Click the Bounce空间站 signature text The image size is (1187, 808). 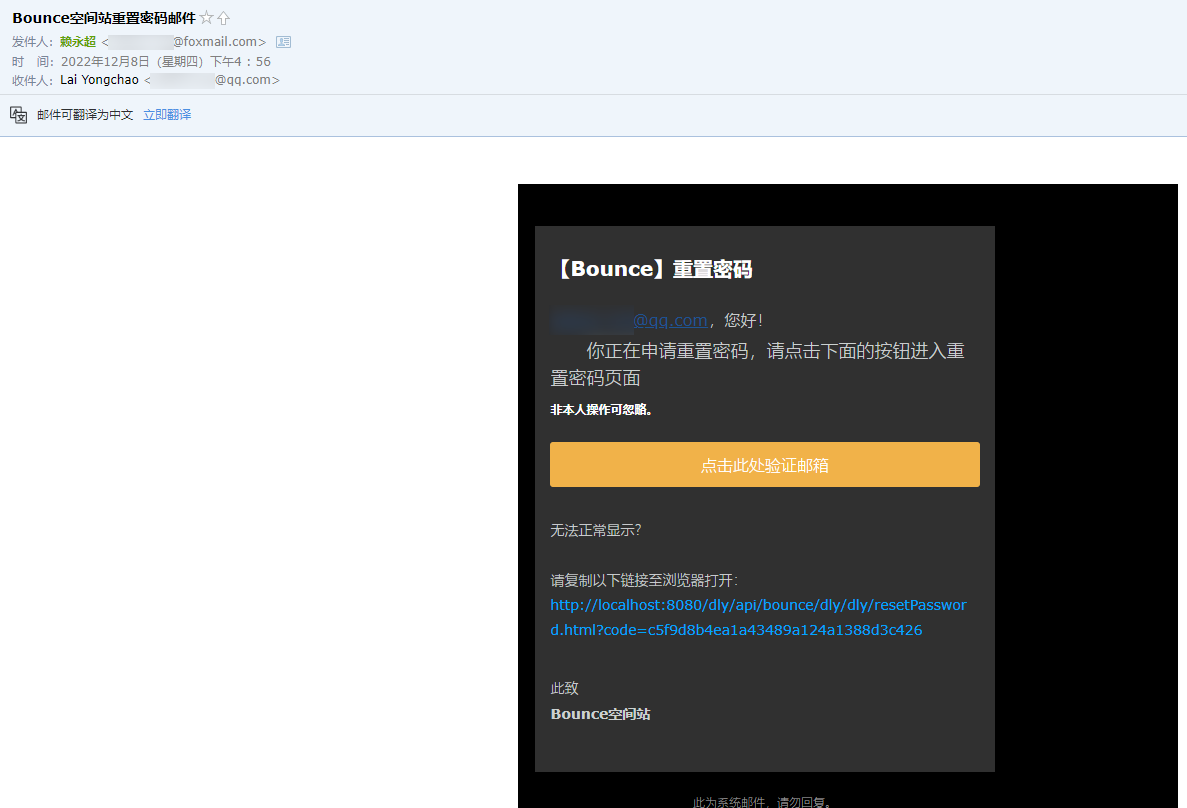click(600, 714)
